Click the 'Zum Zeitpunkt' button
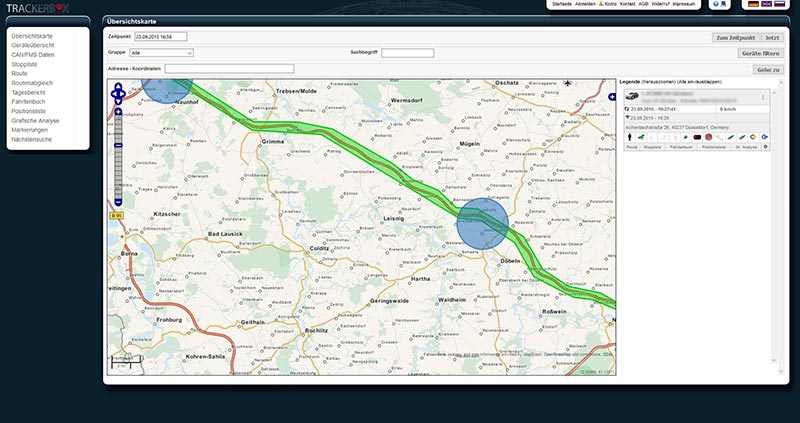 (735, 37)
